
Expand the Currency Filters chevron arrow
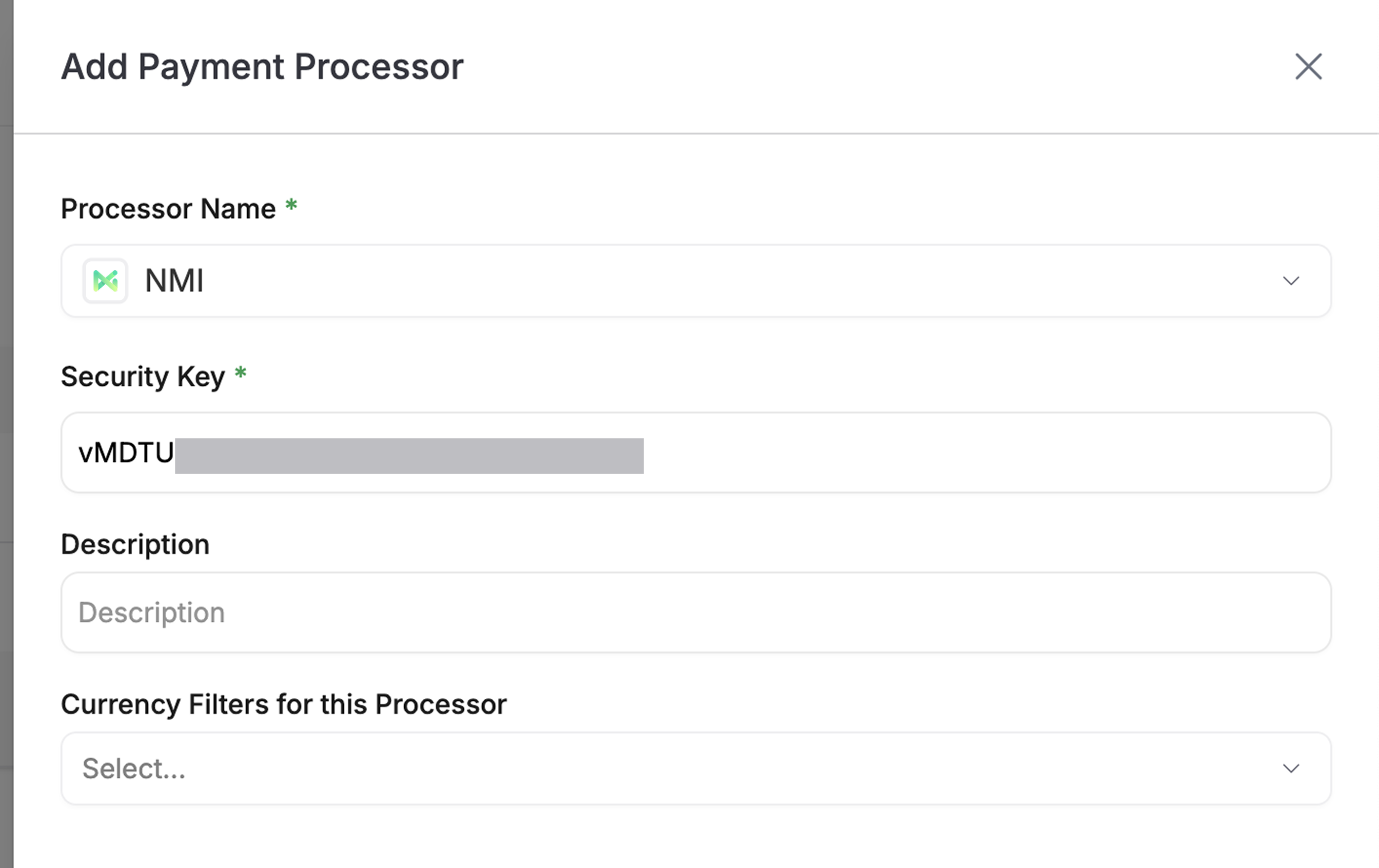coord(1291,769)
